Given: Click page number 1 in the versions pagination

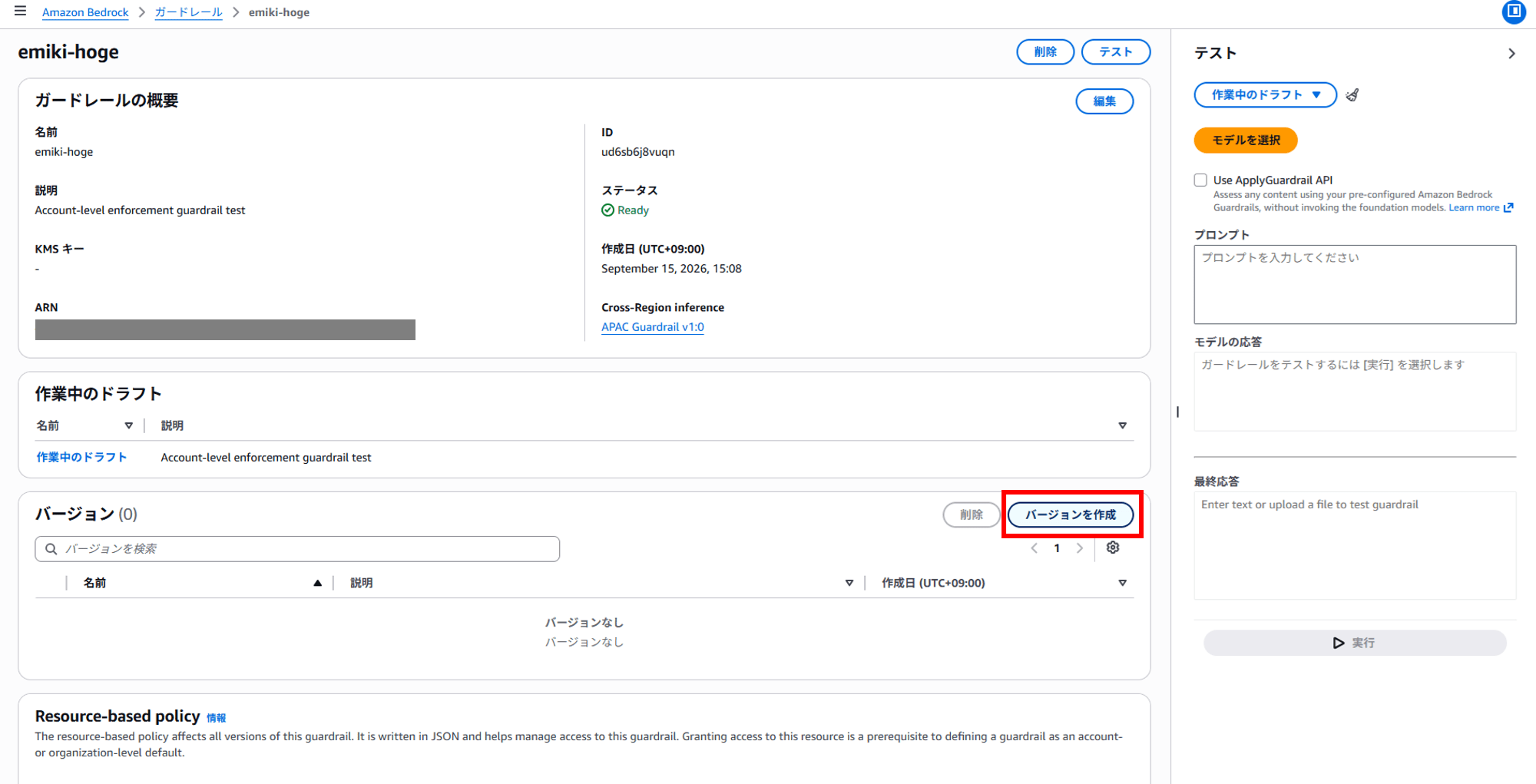Looking at the screenshot, I should point(1057,548).
